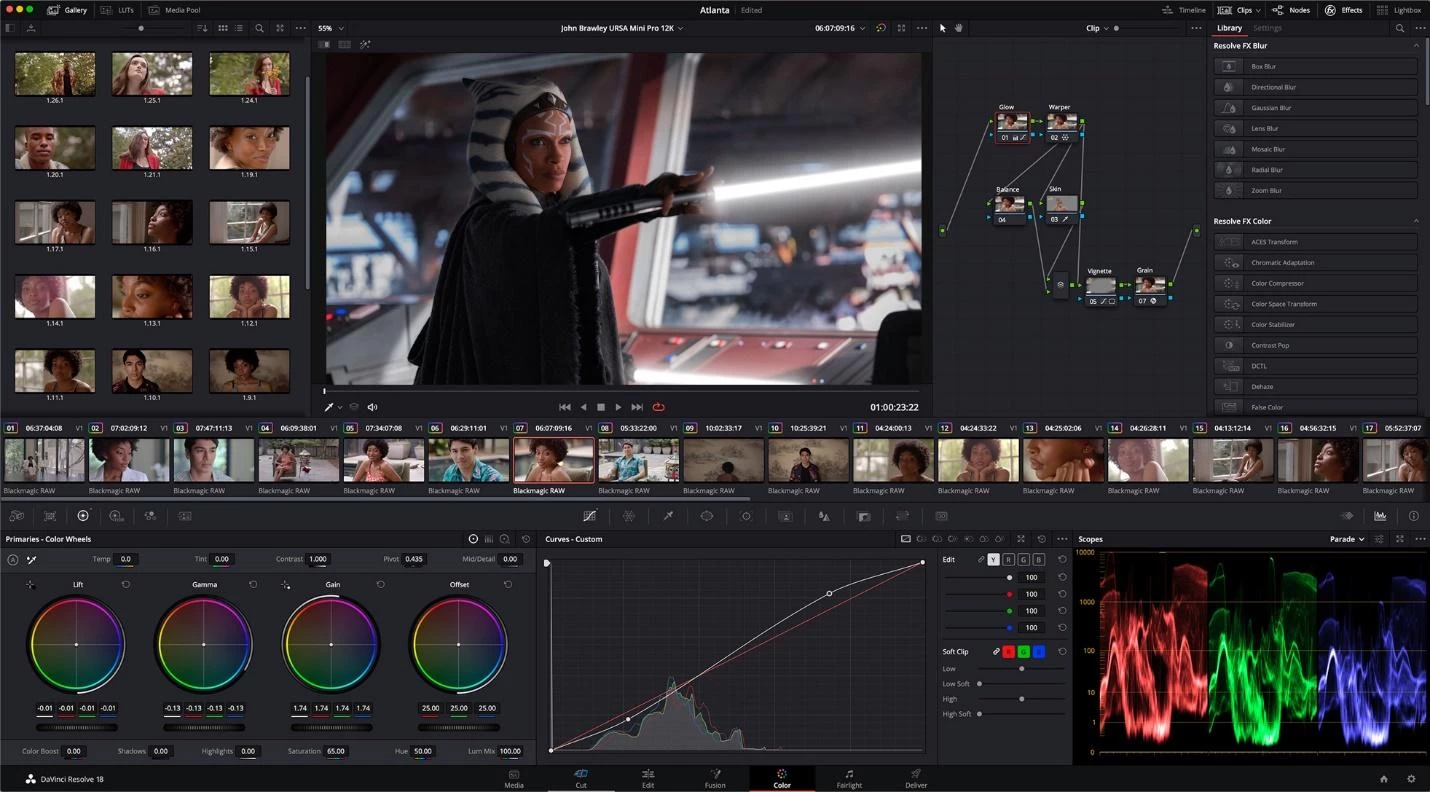Open the gallery sort order dropdown
1430x792 pixels.
pyautogui.click(x=203, y=28)
